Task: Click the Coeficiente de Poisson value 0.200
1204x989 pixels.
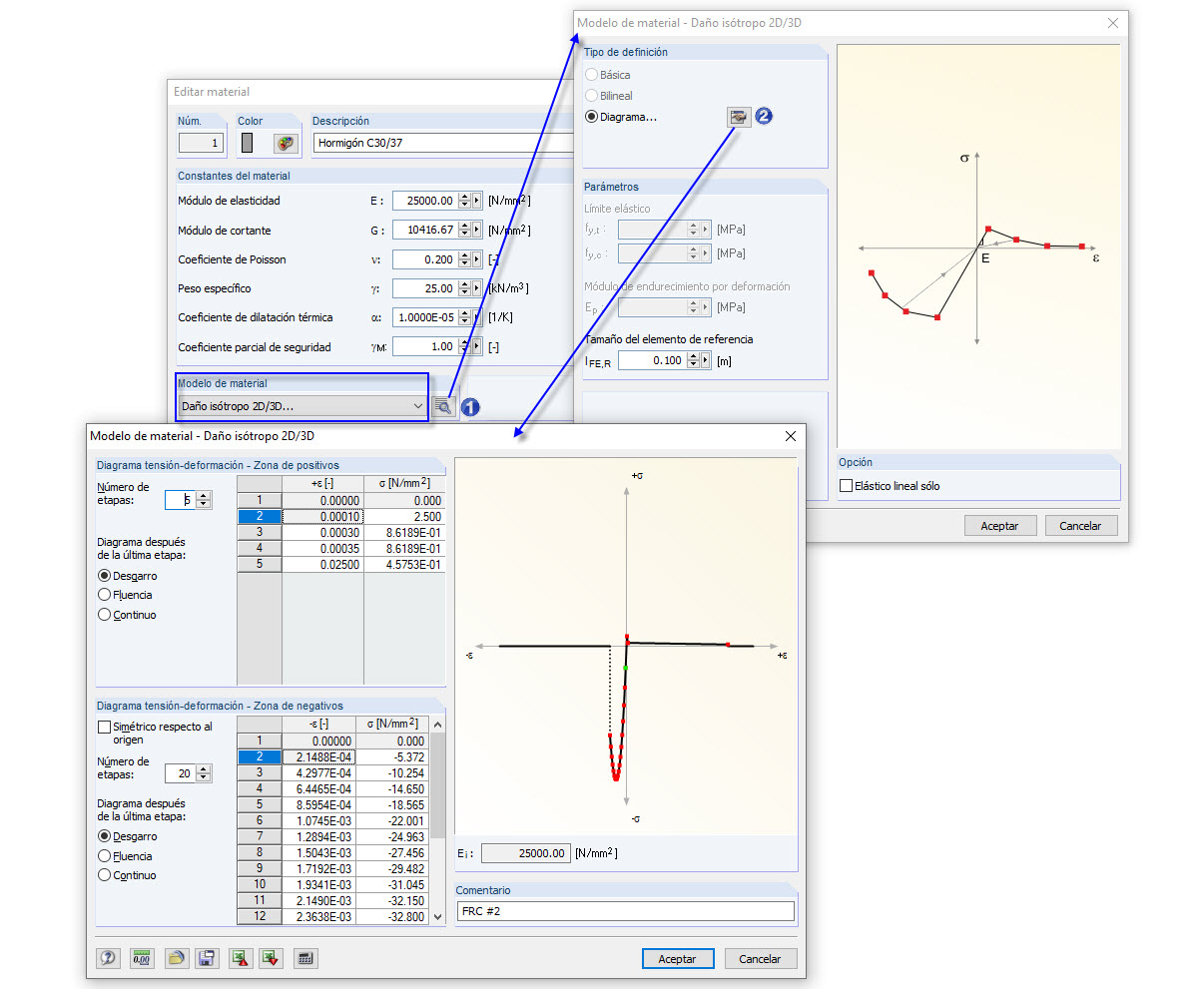Action: point(425,259)
